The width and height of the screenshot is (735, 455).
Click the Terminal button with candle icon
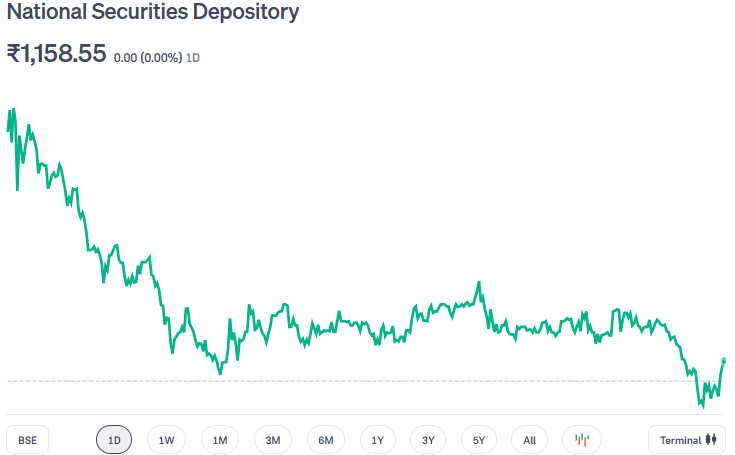[689, 440]
